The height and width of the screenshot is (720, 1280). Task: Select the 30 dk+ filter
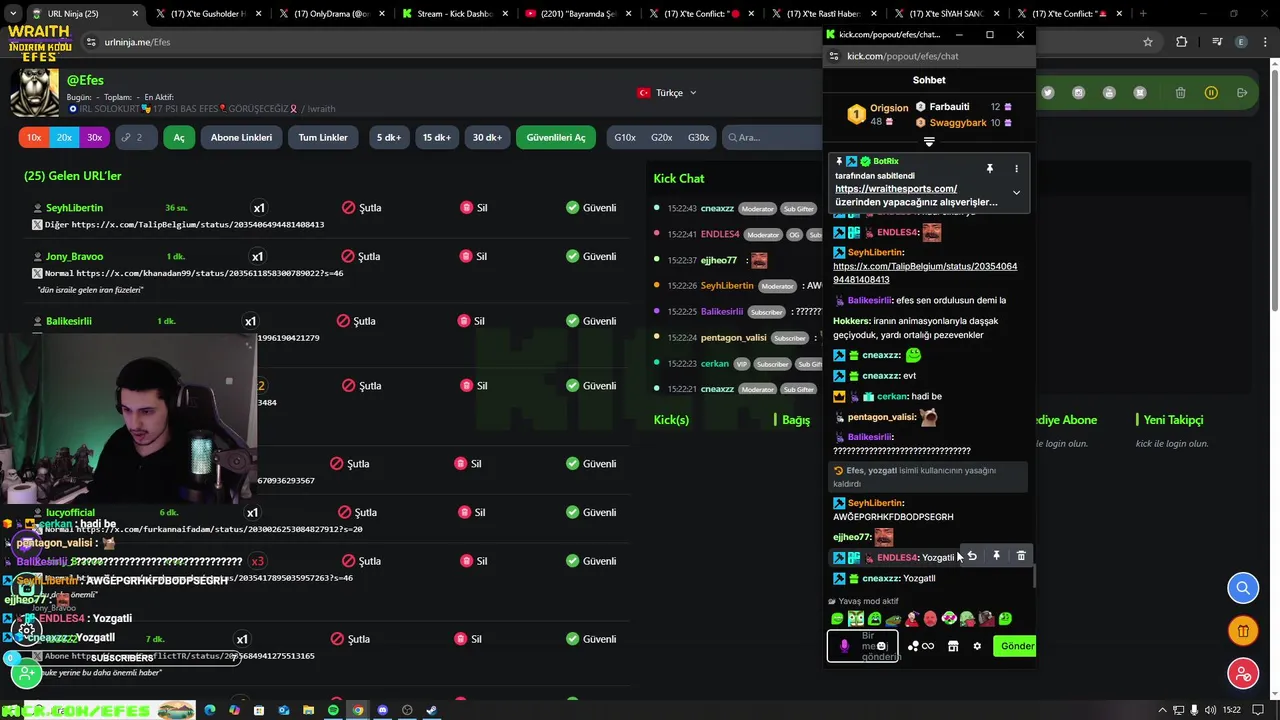coord(487,137)
